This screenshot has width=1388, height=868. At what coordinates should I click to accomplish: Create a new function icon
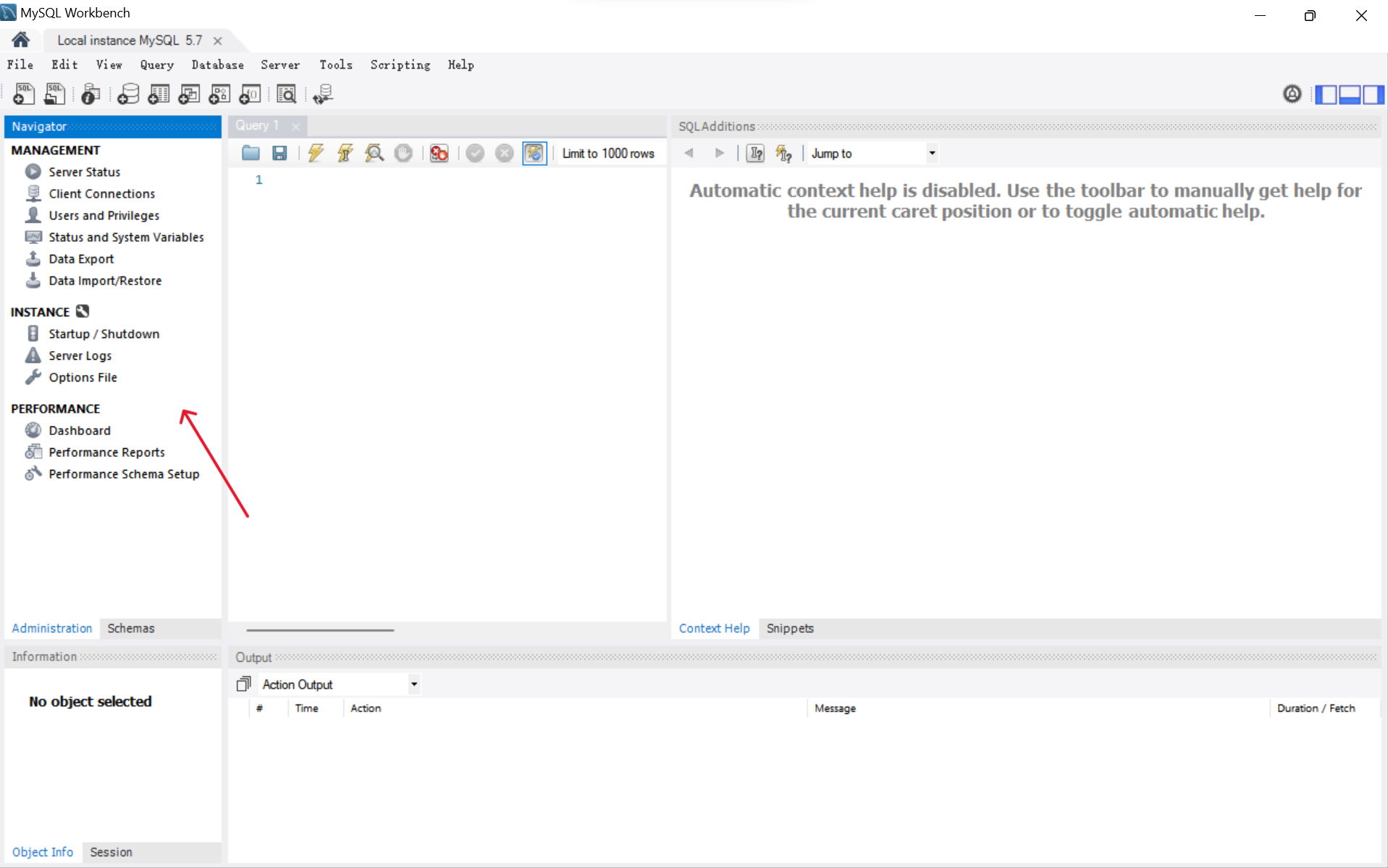(250, 94)
